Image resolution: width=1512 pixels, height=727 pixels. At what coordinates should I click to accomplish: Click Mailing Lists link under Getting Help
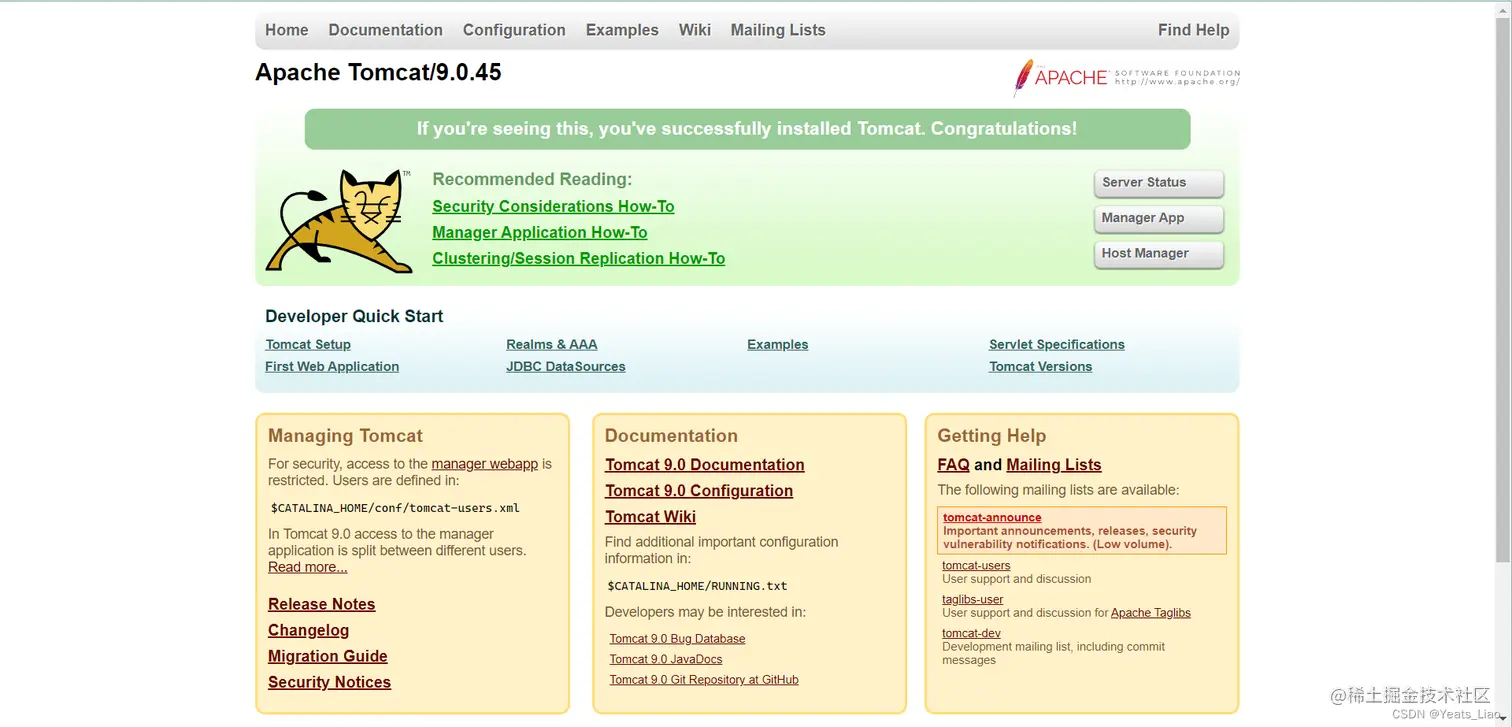click(1054, 465)
